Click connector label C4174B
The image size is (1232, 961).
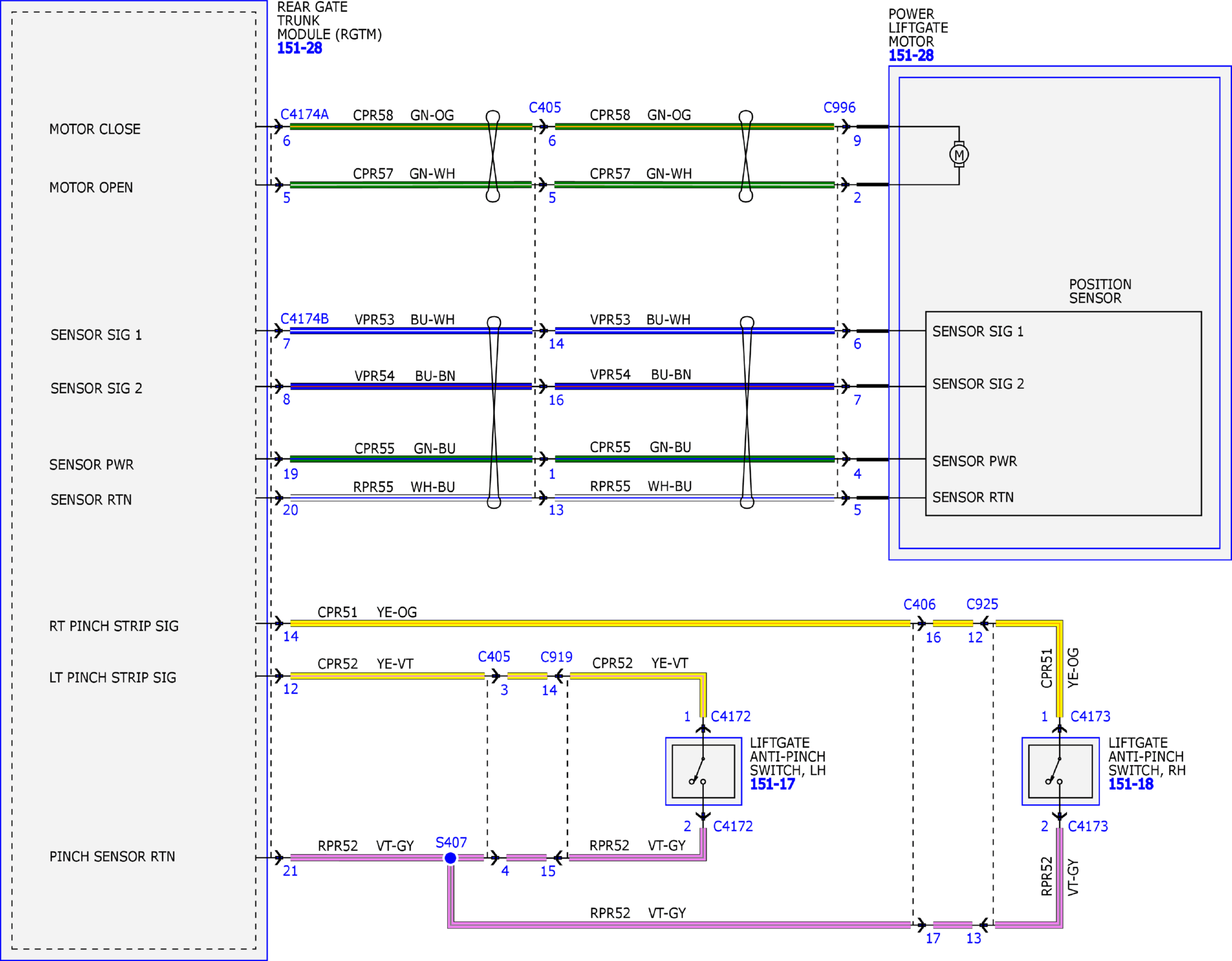click(304, 319)
